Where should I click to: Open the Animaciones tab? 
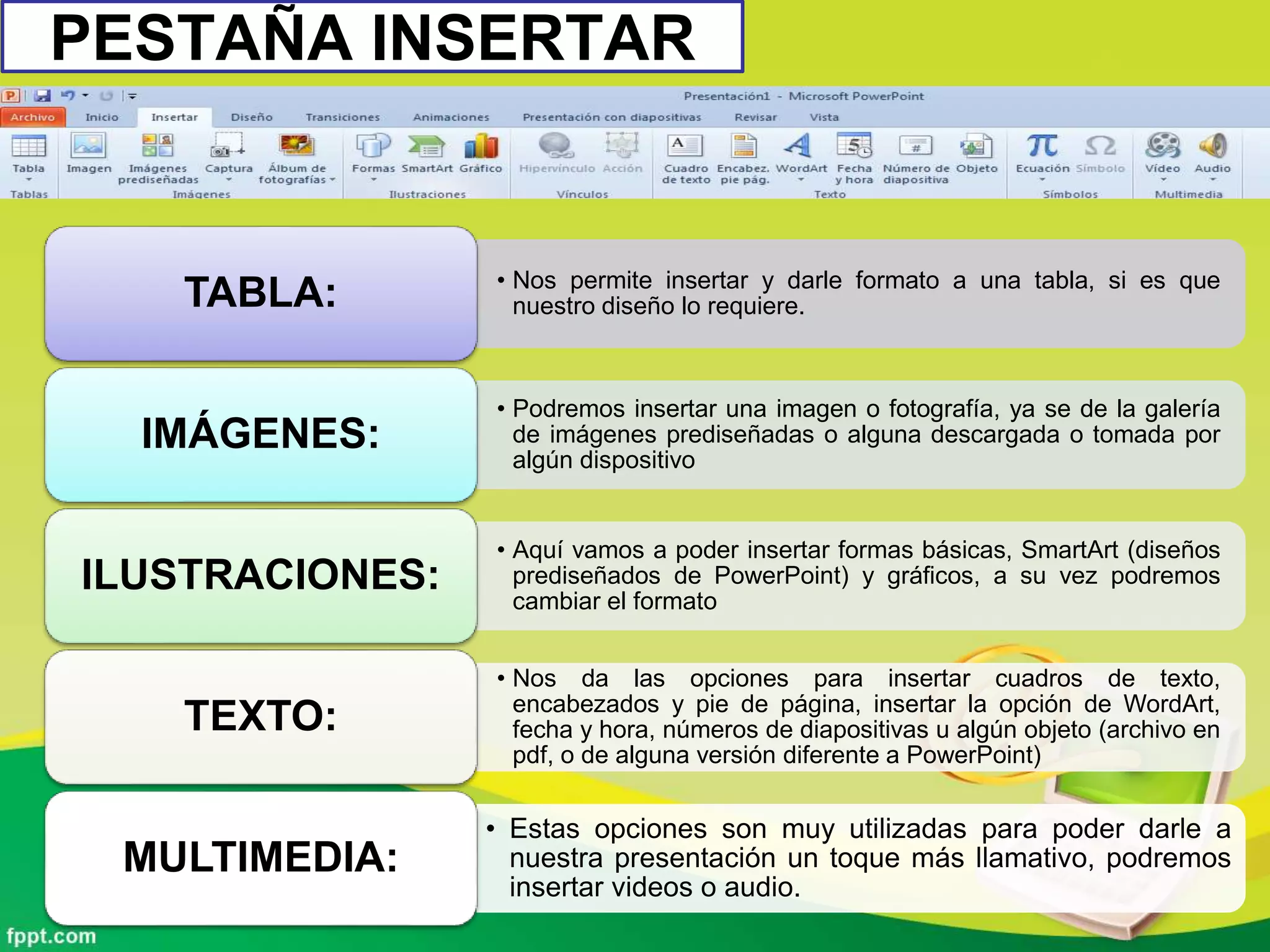click(x=451, y=117)
